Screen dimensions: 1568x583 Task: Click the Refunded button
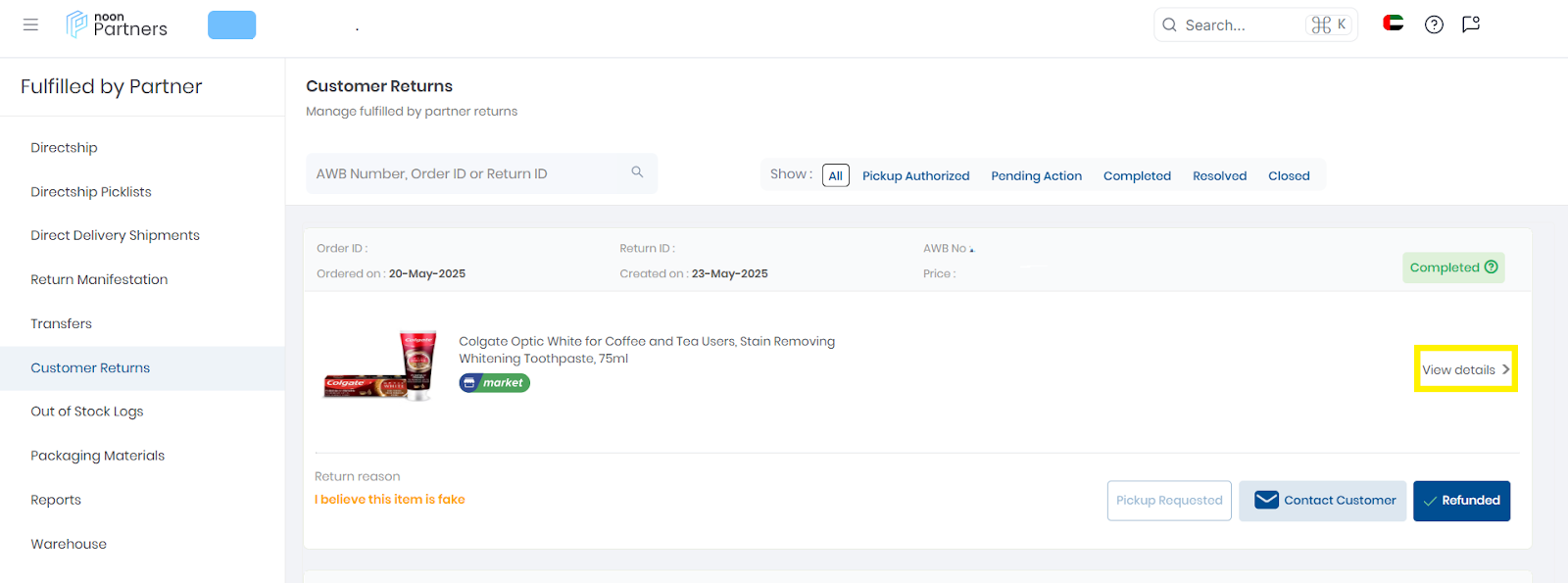tap(1462, 501)
